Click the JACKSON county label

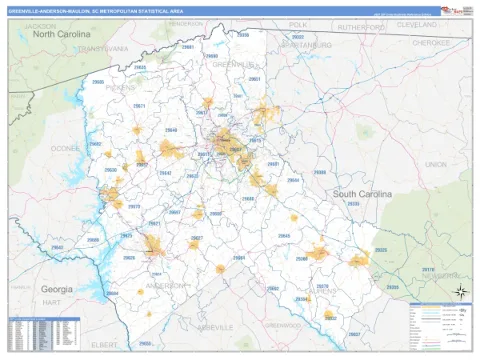pos(40,26)
